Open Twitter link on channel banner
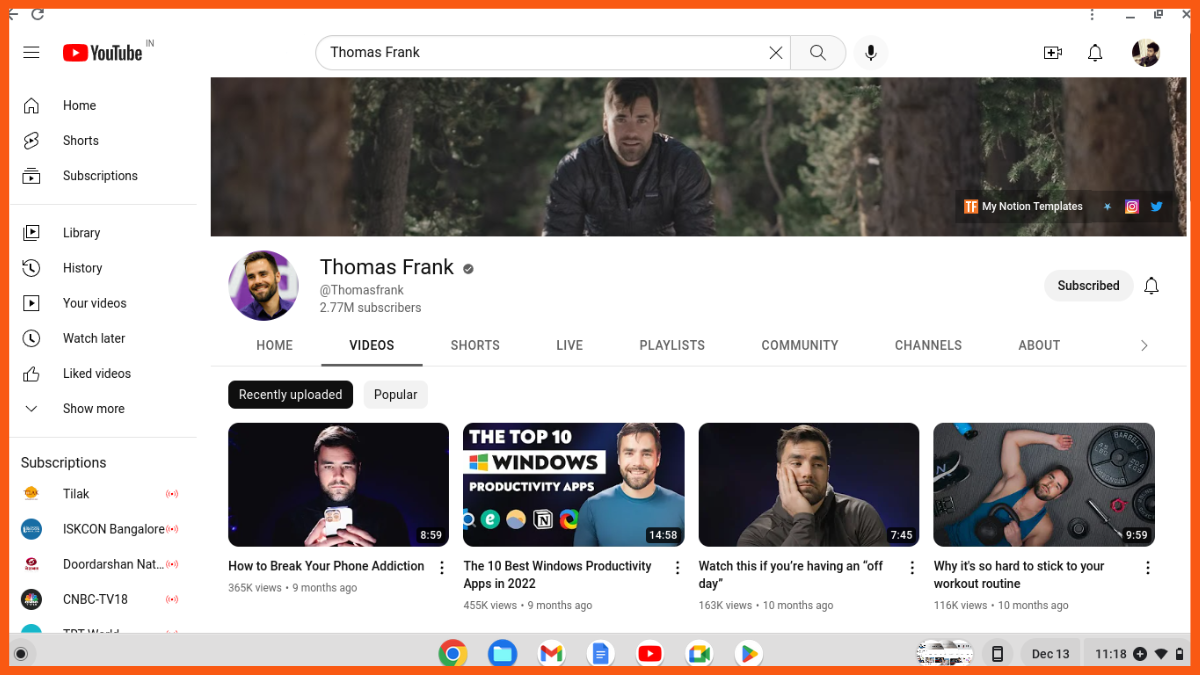Screen dimensions: 1200x675 click(1156, 207)
